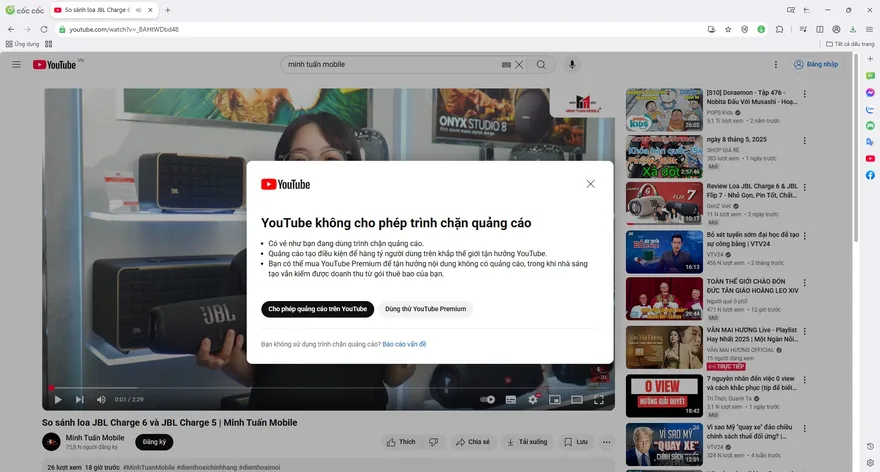Open more actions menu next to Lưu

pyautogui.click(x=607, y=442)
